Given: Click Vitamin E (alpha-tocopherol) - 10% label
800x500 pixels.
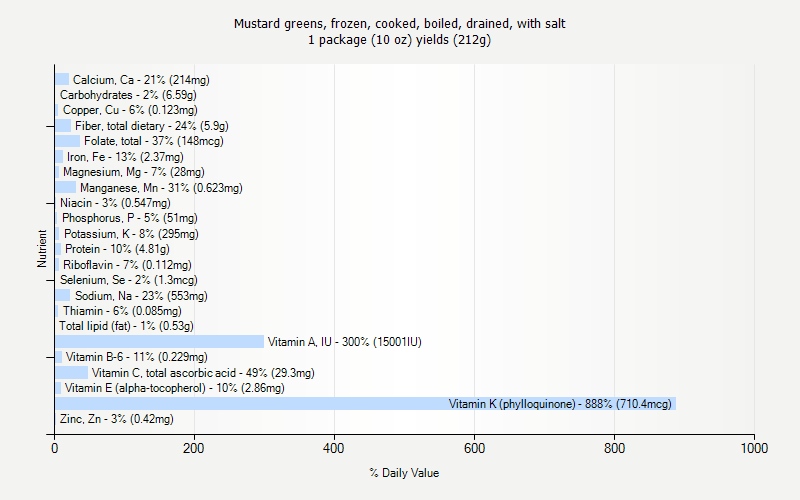Looking at the screenshot, I should pos(174,388).
